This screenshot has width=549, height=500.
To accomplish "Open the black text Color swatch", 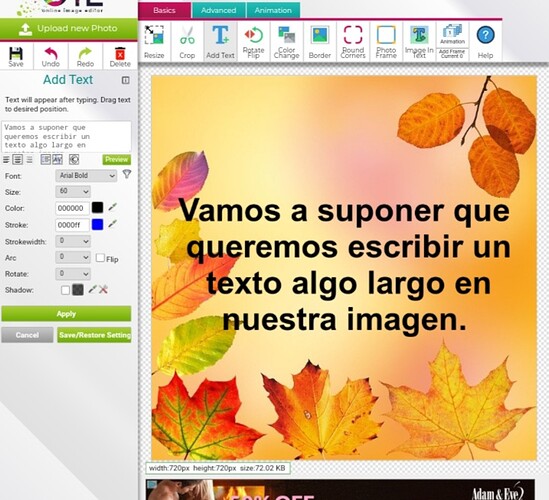I will pyautogui.click(x=97, y=207).
